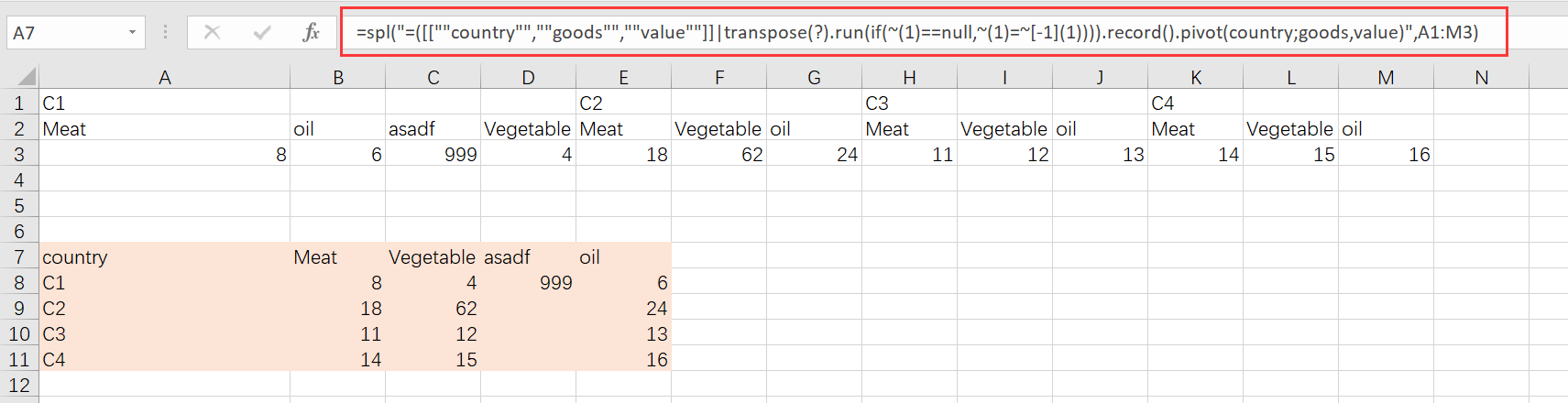Screen dimensions: 1568x403
Task: Click the 'asadf' header in row 7
Action: (528, 257)
